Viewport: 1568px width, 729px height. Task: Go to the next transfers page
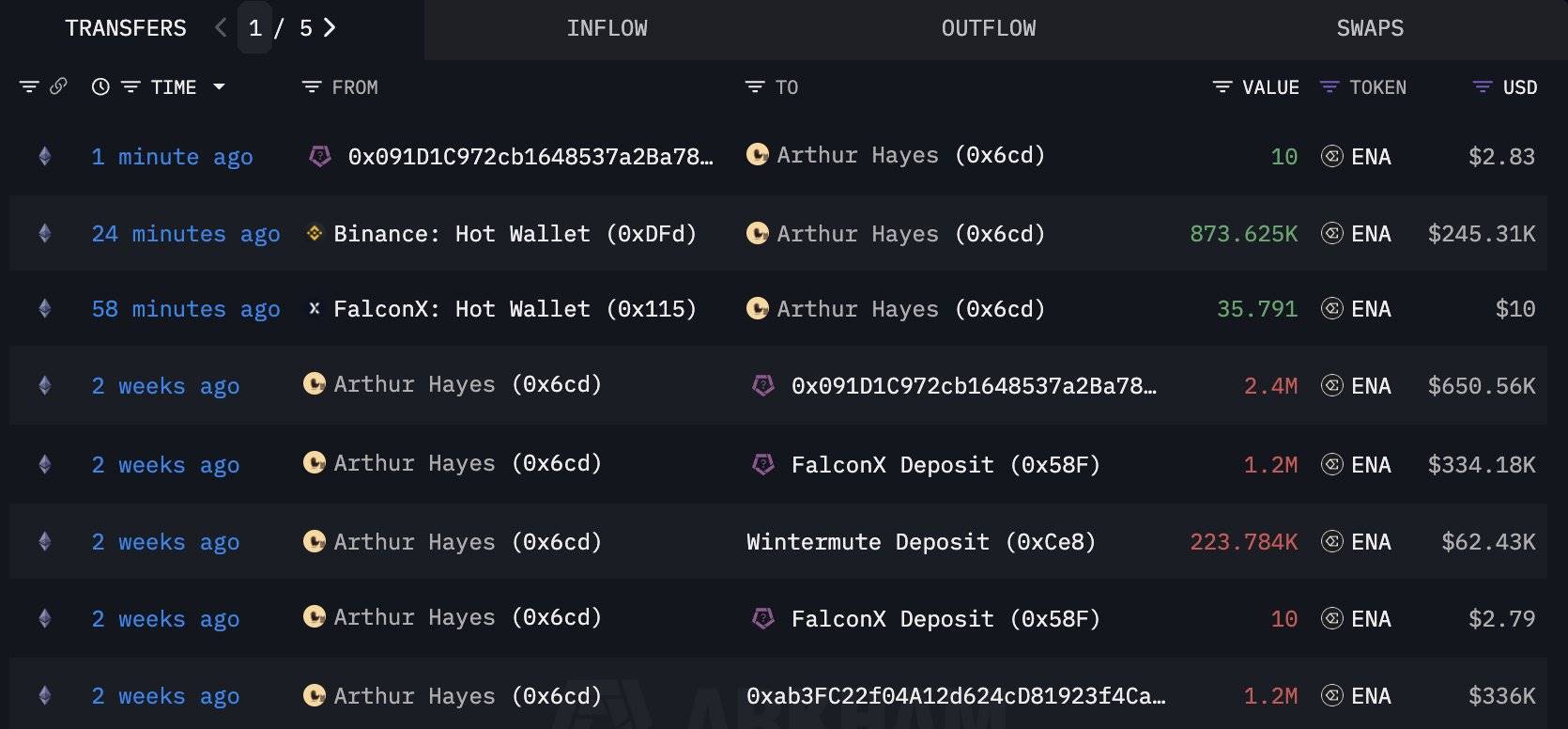330,28
